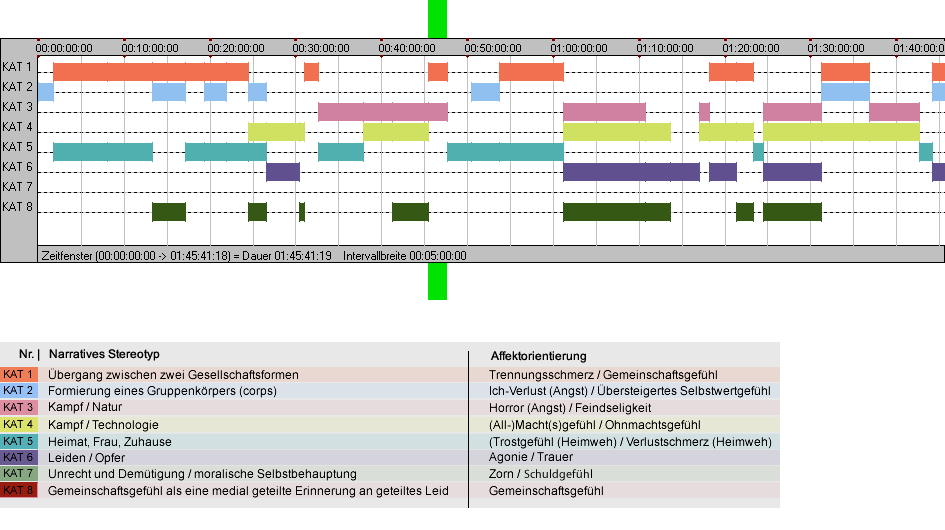The height and width of the screenshot is (530, 945).
Task: Click the 00:50:00:00 time ruler label
Action: (x=493, y=48)
